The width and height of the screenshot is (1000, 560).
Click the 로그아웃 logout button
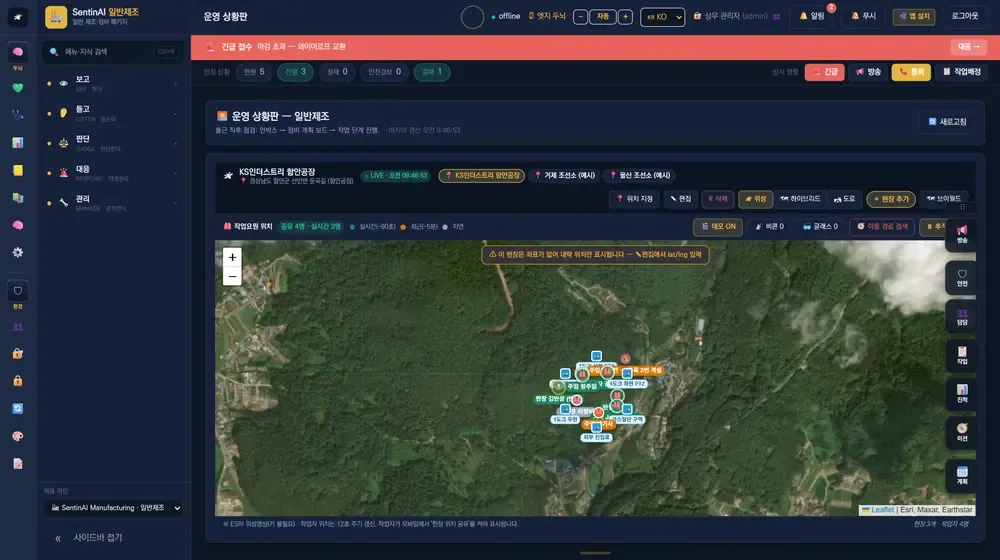click(964, 17)
